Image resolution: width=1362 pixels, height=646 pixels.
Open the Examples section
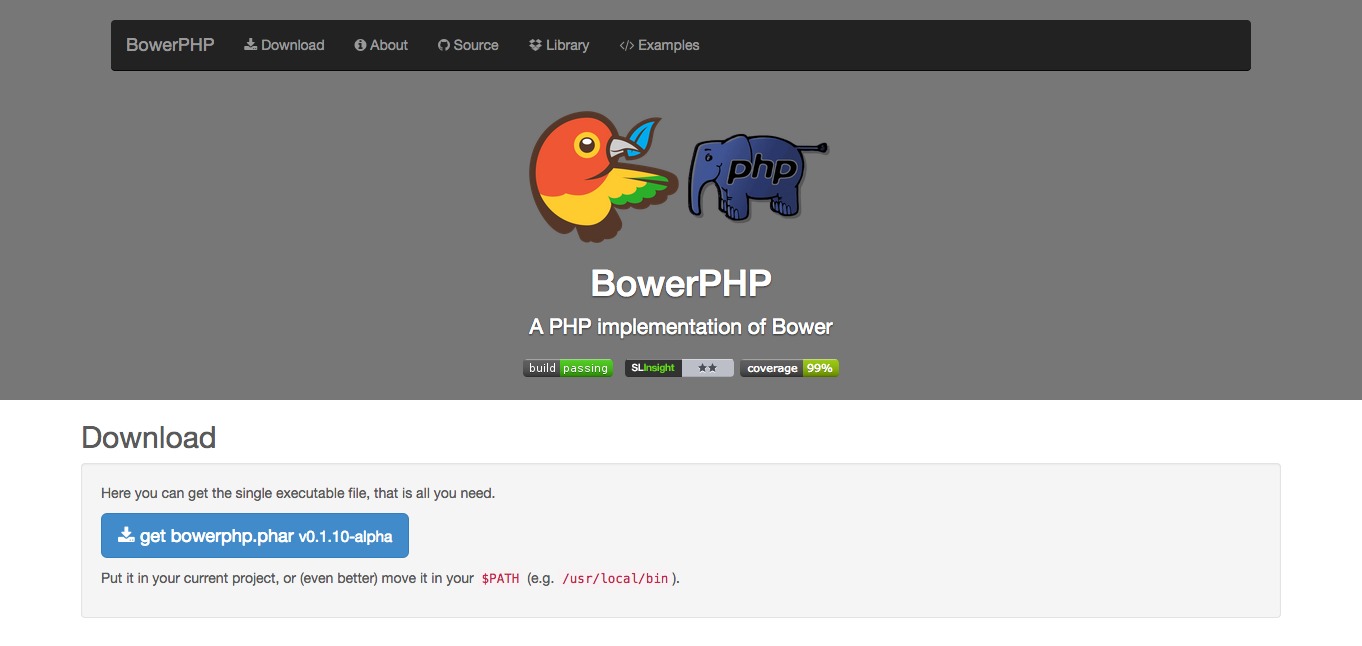click(x=659, y=45)
